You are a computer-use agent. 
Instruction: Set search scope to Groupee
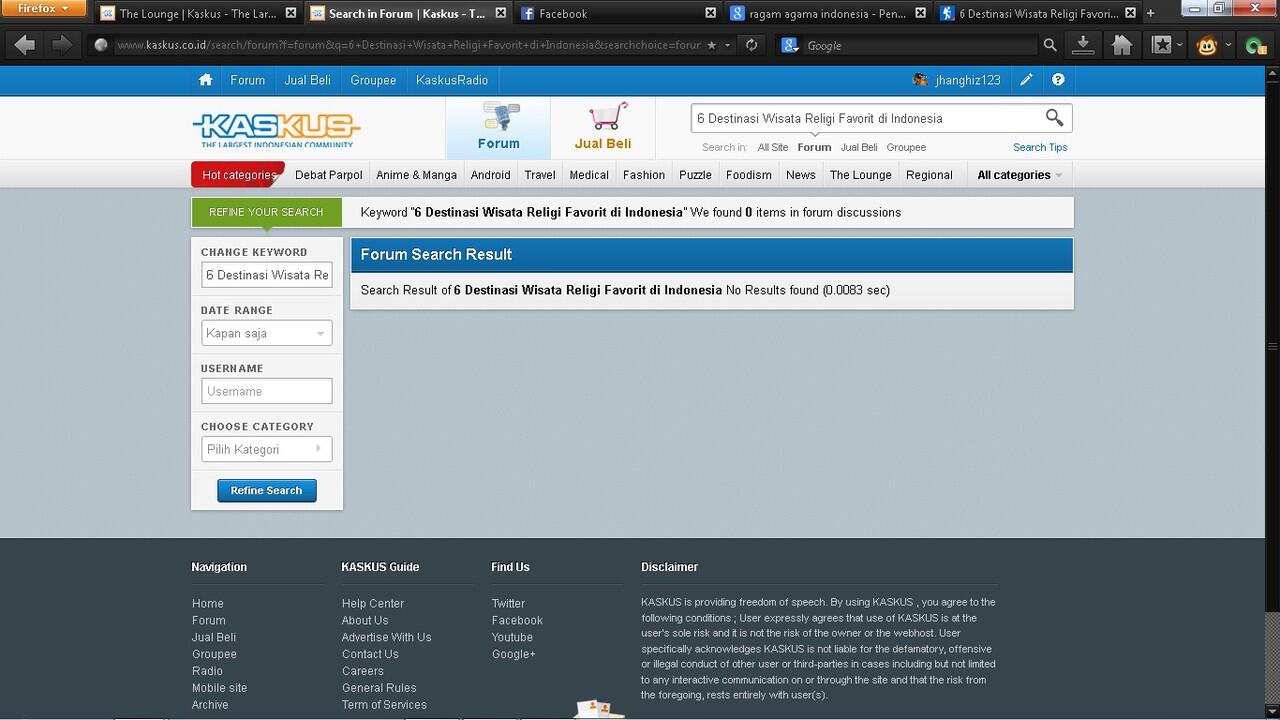(x=906, y=147)
